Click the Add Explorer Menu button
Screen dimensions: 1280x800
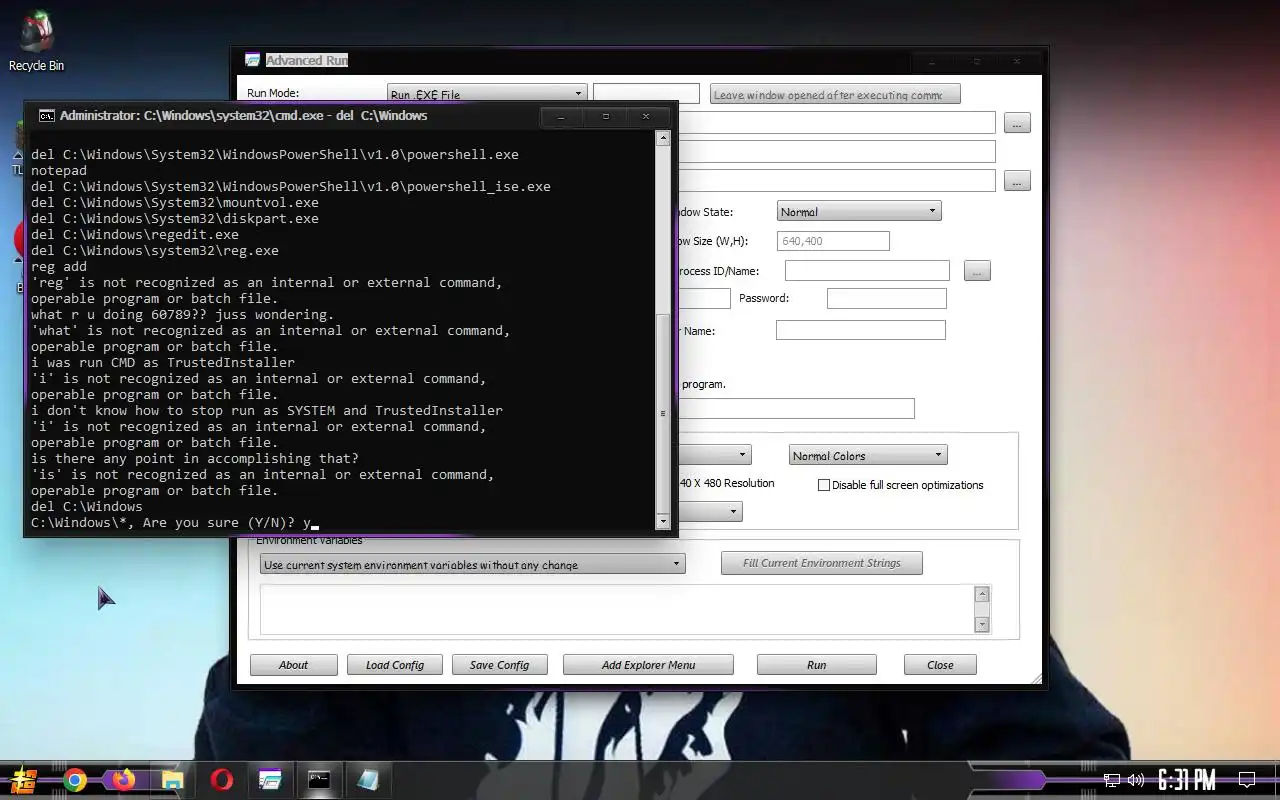point(648,665)
